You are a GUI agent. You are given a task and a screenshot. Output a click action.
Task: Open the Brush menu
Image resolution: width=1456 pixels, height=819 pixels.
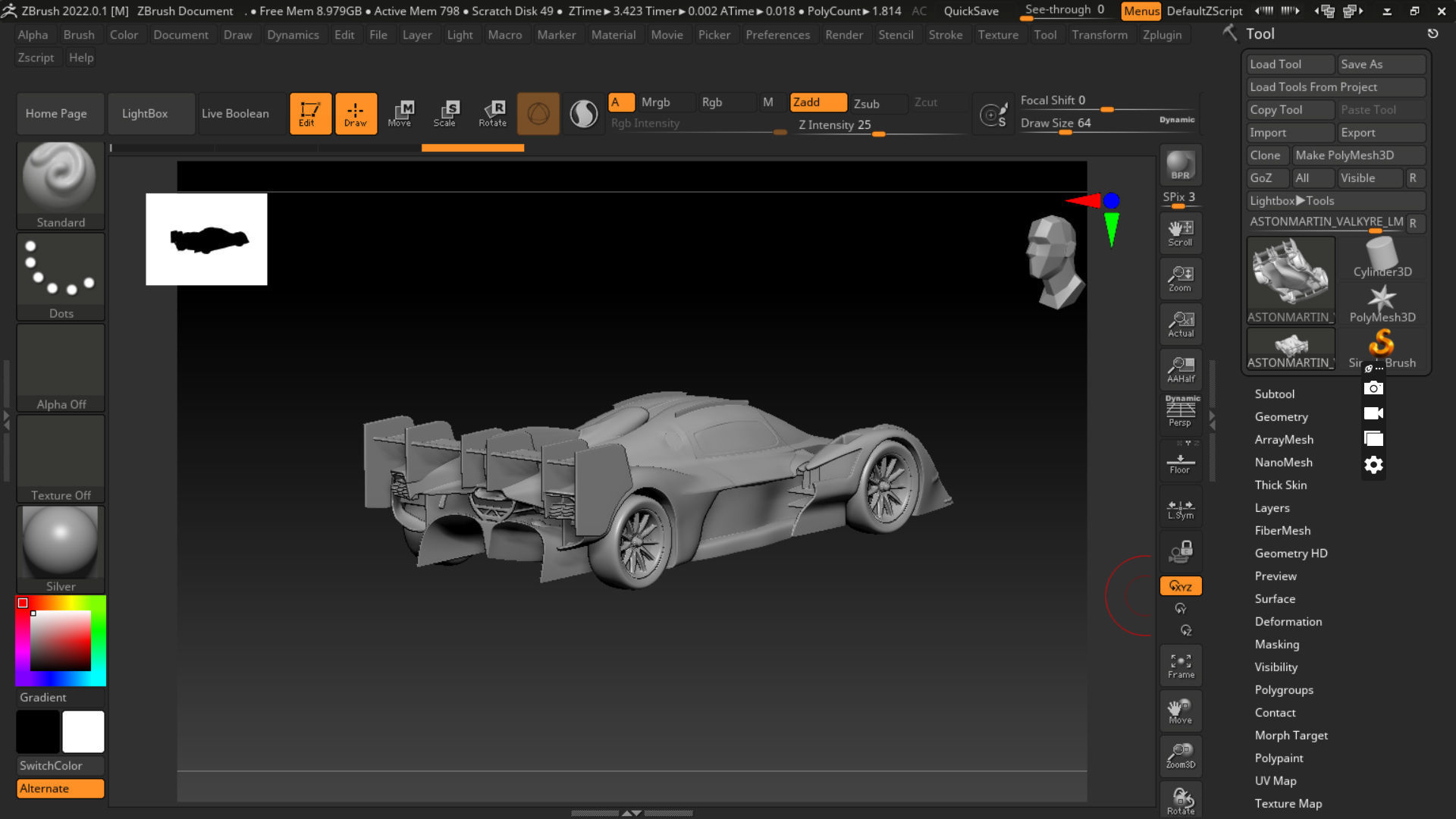pos(79,35)
